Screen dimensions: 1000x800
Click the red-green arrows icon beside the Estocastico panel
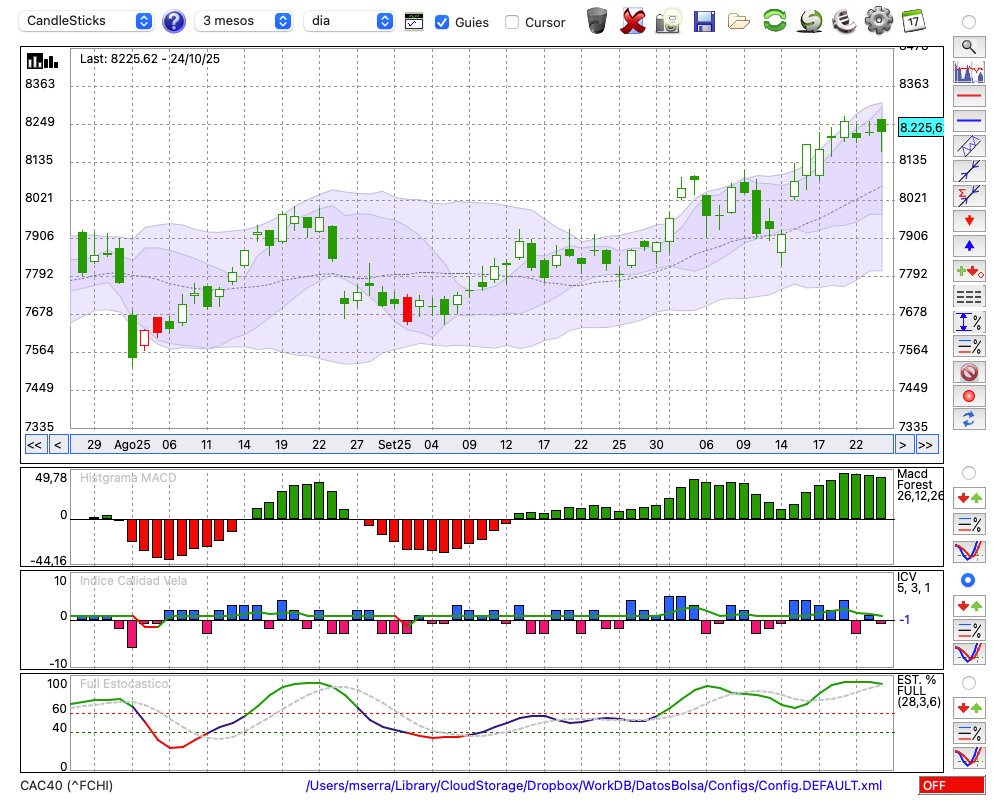pyautogui.click(x=969, y=707)
